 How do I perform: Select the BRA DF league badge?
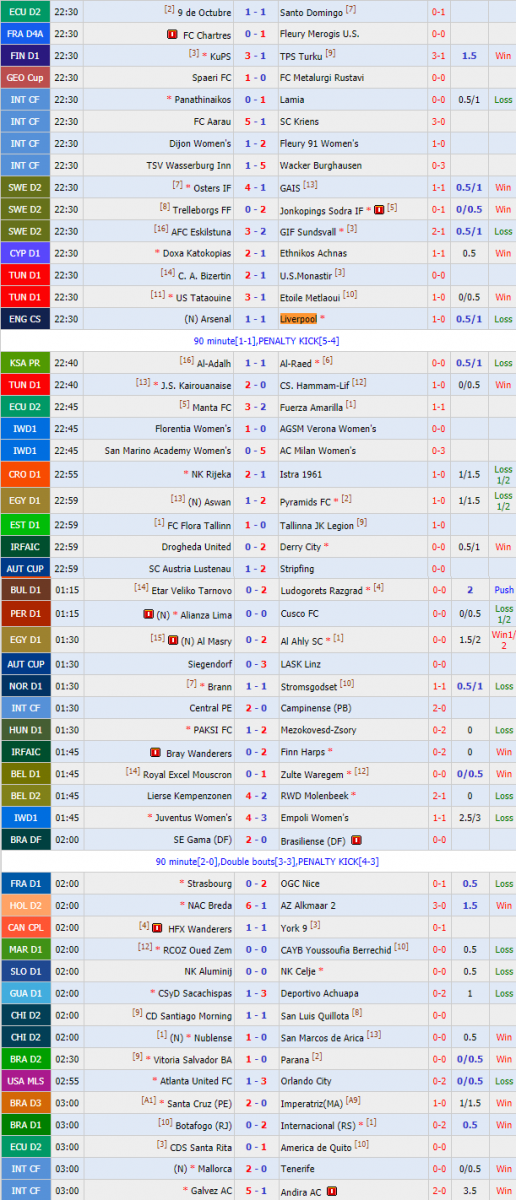(x=25, y=840)
